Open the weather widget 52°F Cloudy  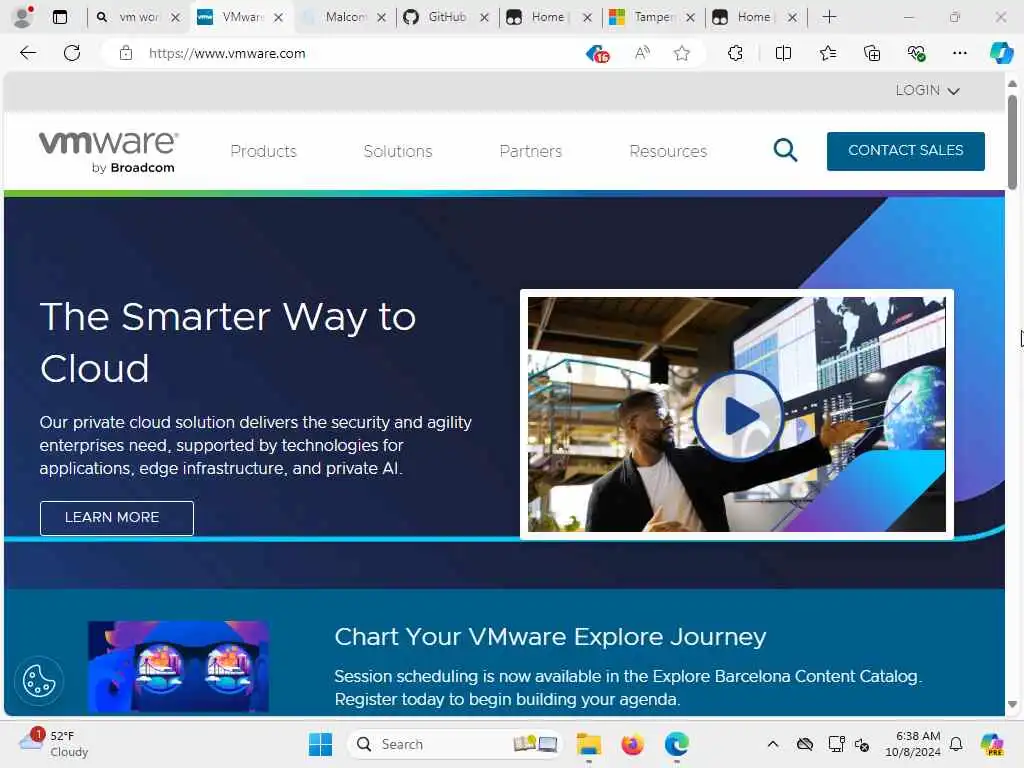54,744
